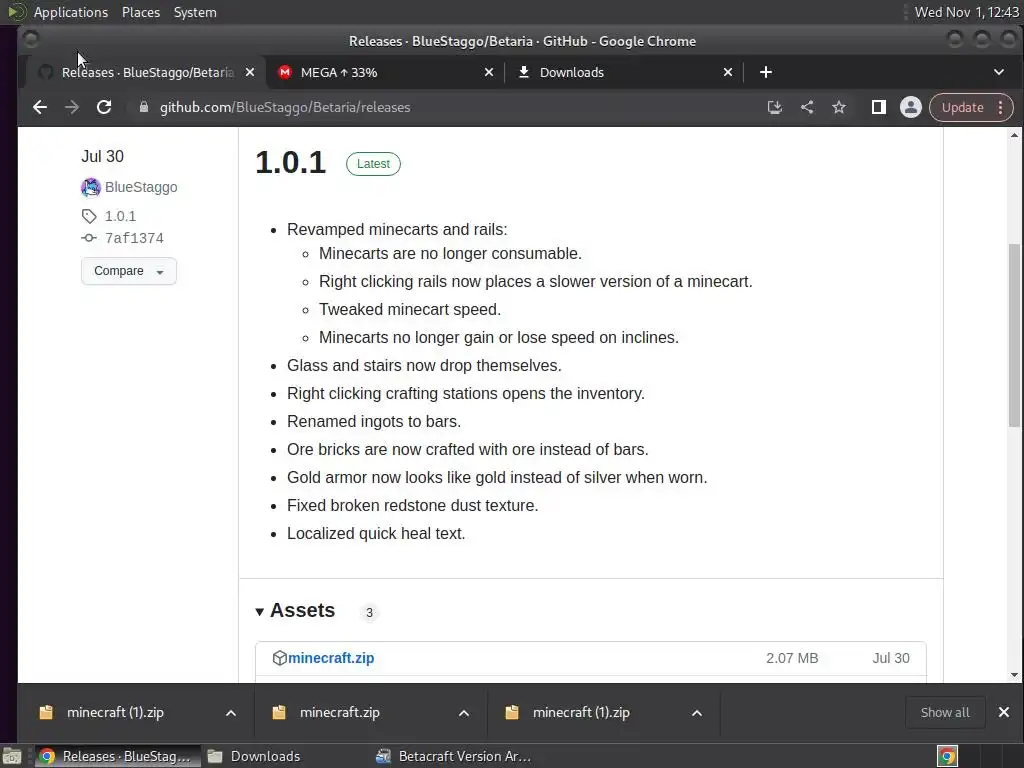Click the page vertical scrollbar thumb
The image size is (1024, 768).
pos(1014,335)
